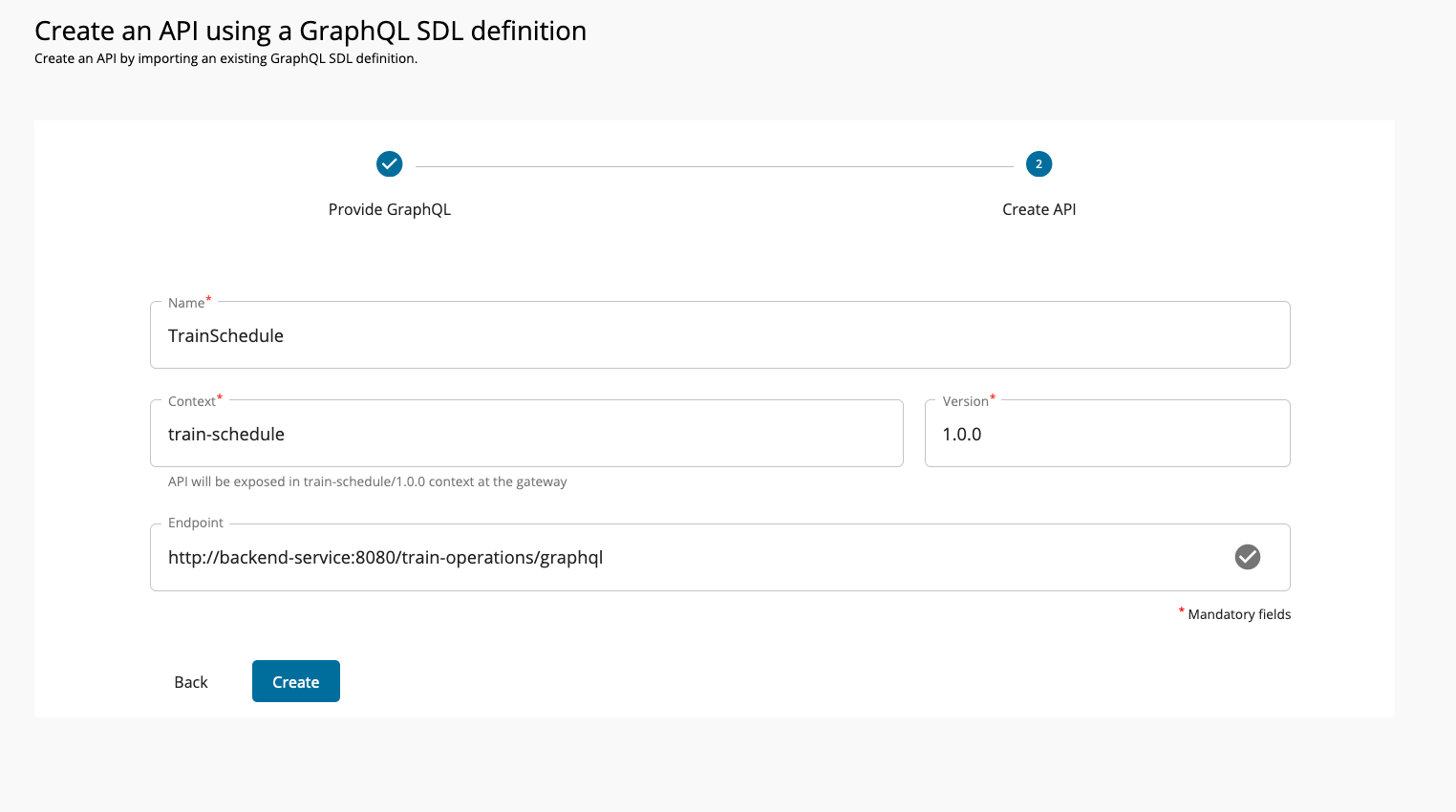Click the mandatory fields asterisk indicator
The width and height of the screenshot is (1456, 812).
point(1182,609)
